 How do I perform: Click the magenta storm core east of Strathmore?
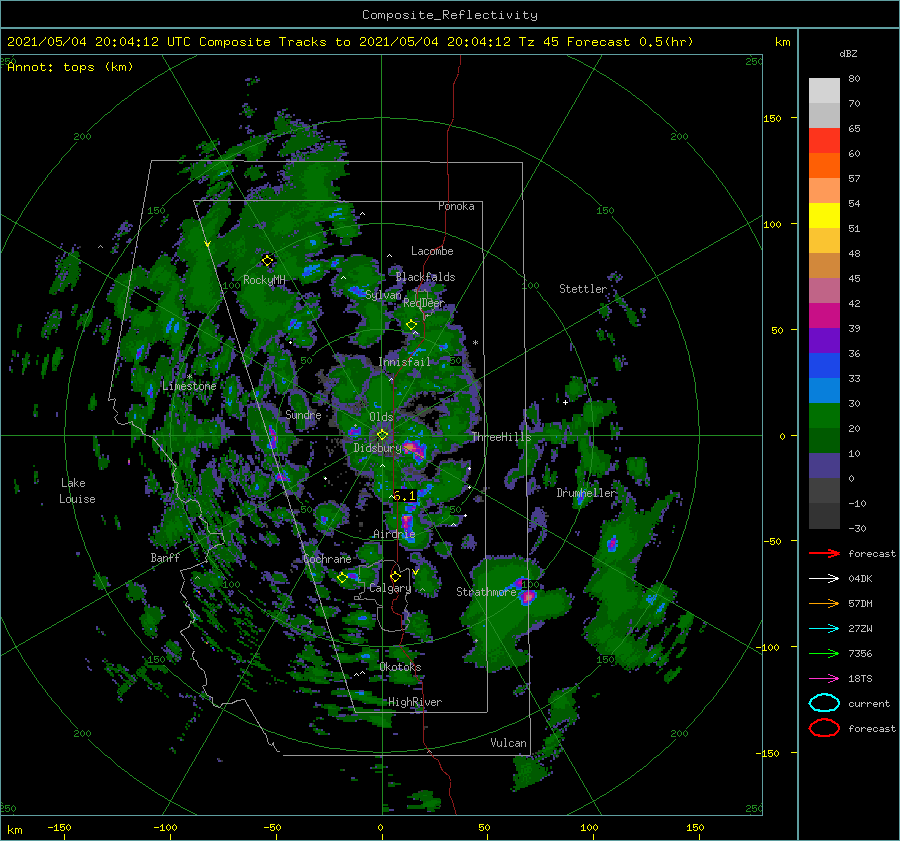coord(527,597)
